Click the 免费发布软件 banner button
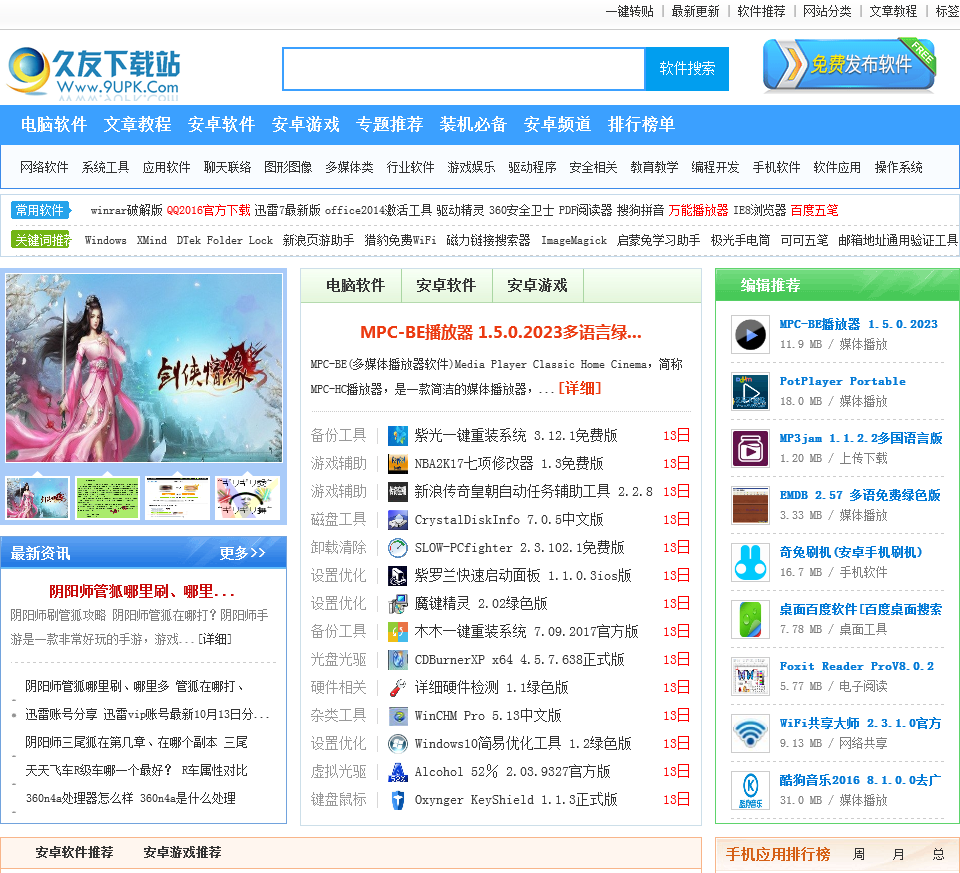 coord(849,64)
